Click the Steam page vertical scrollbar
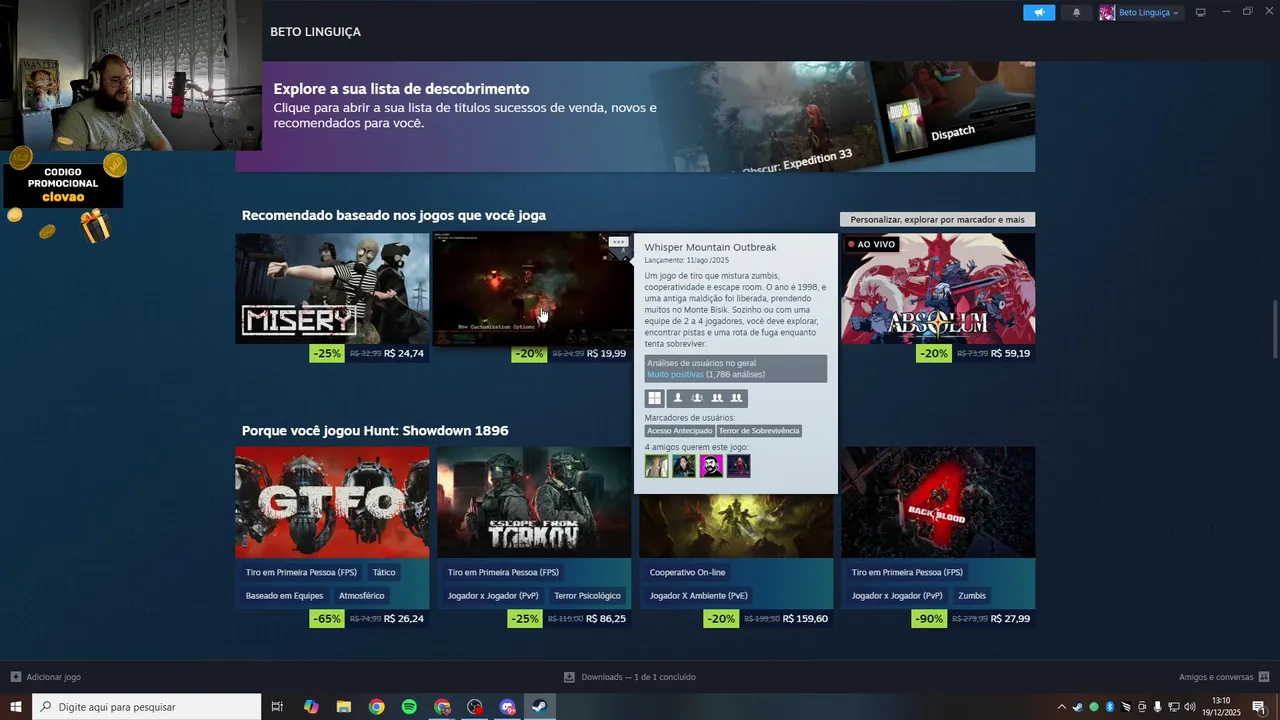This screenshot has height=720, width=1280. pyautogui.click(x=1274, y=330)
